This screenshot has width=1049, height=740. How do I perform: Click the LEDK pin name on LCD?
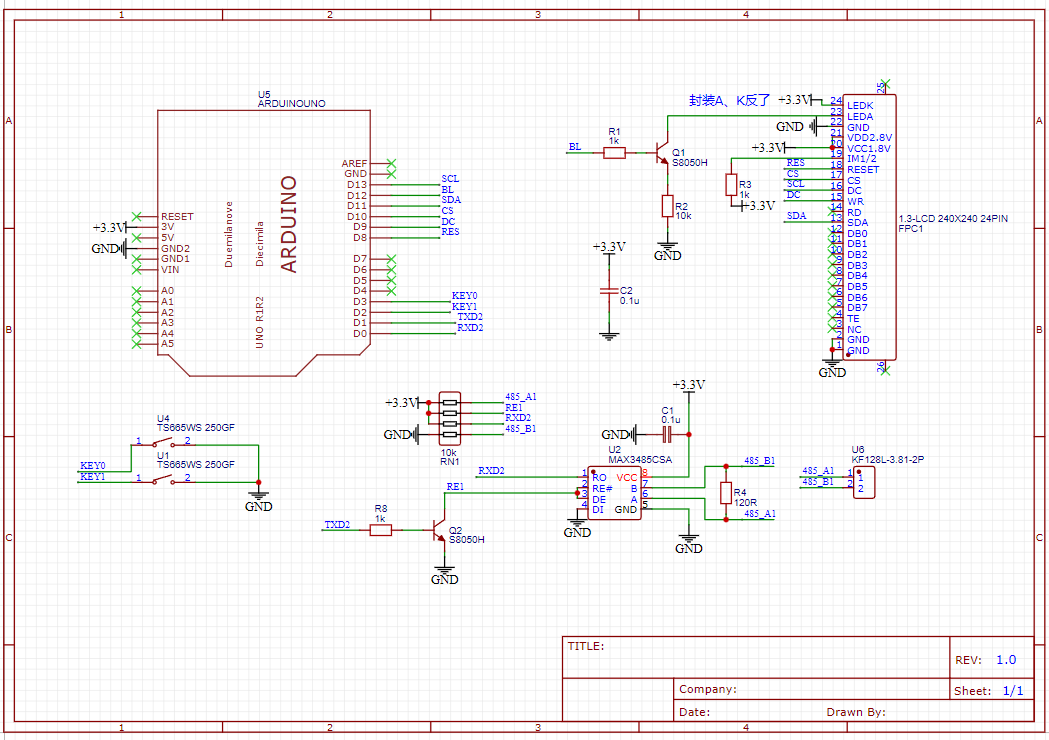pyautogui.click(x=860, y=106)
